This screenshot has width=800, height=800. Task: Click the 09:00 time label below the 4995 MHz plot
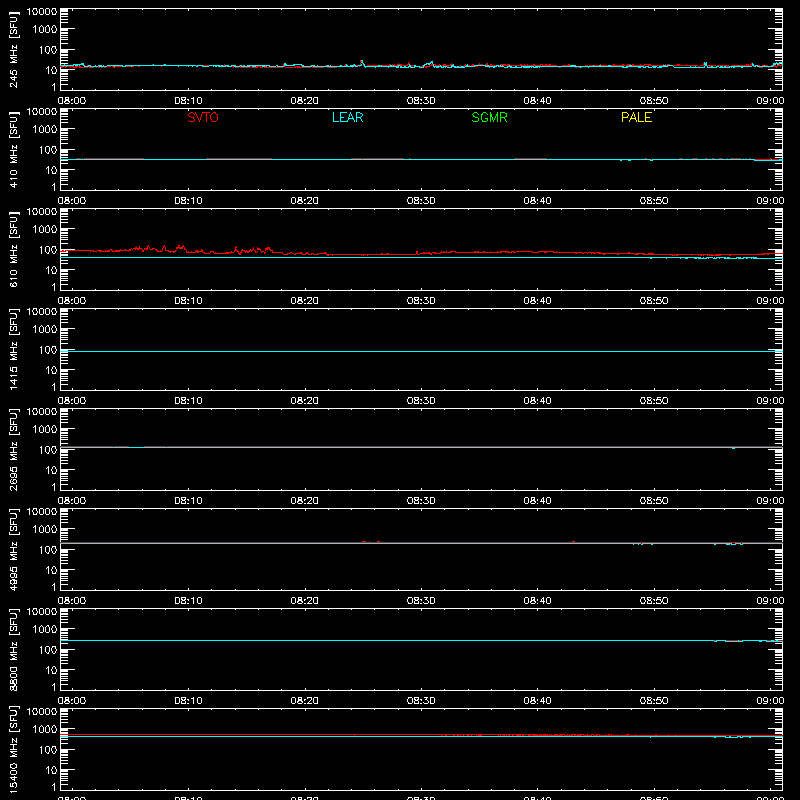(x=770, y=601)
